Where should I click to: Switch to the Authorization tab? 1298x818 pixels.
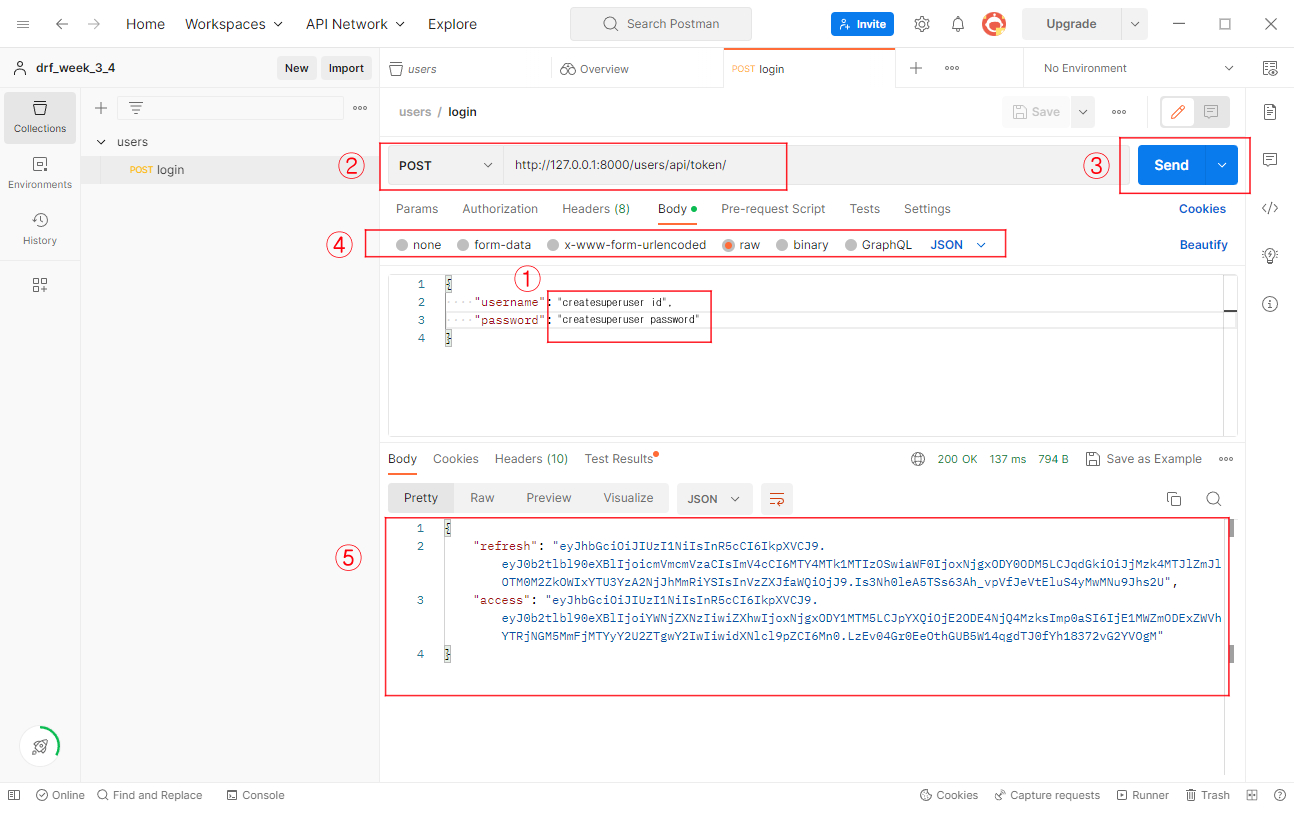(500, 209)
